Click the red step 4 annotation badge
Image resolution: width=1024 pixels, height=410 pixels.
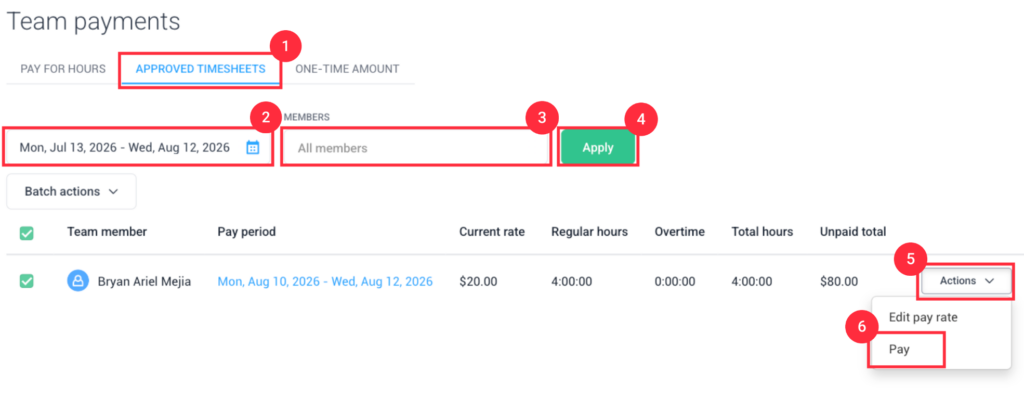641,121
